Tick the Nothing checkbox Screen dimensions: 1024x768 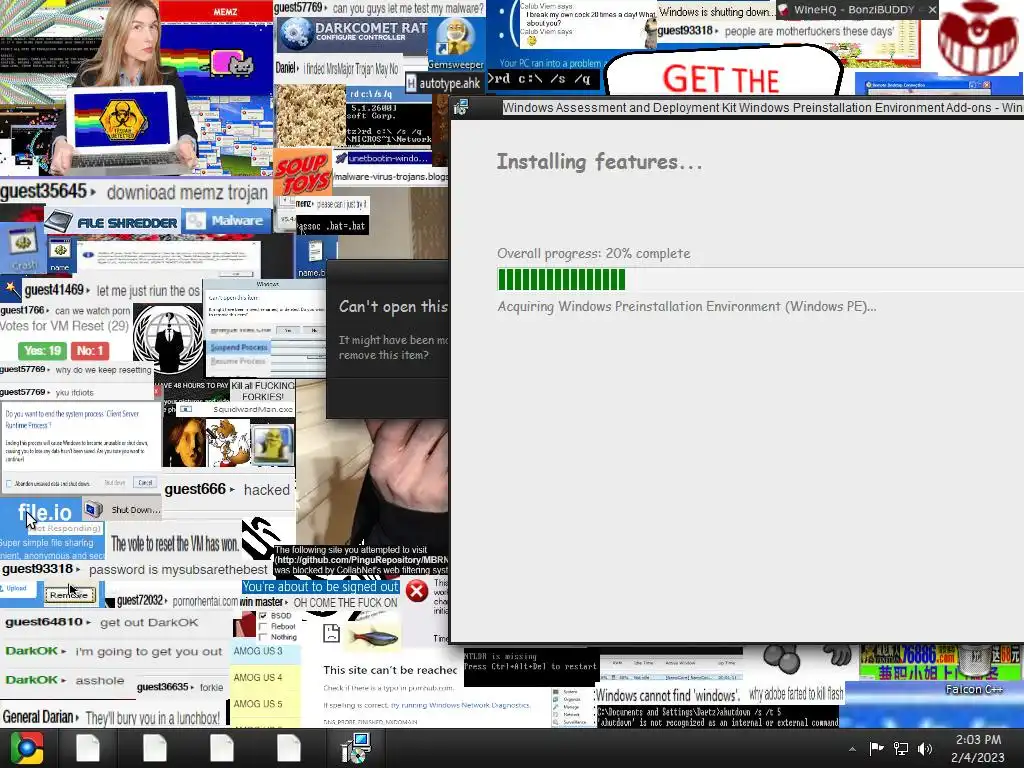click(263, 637)
